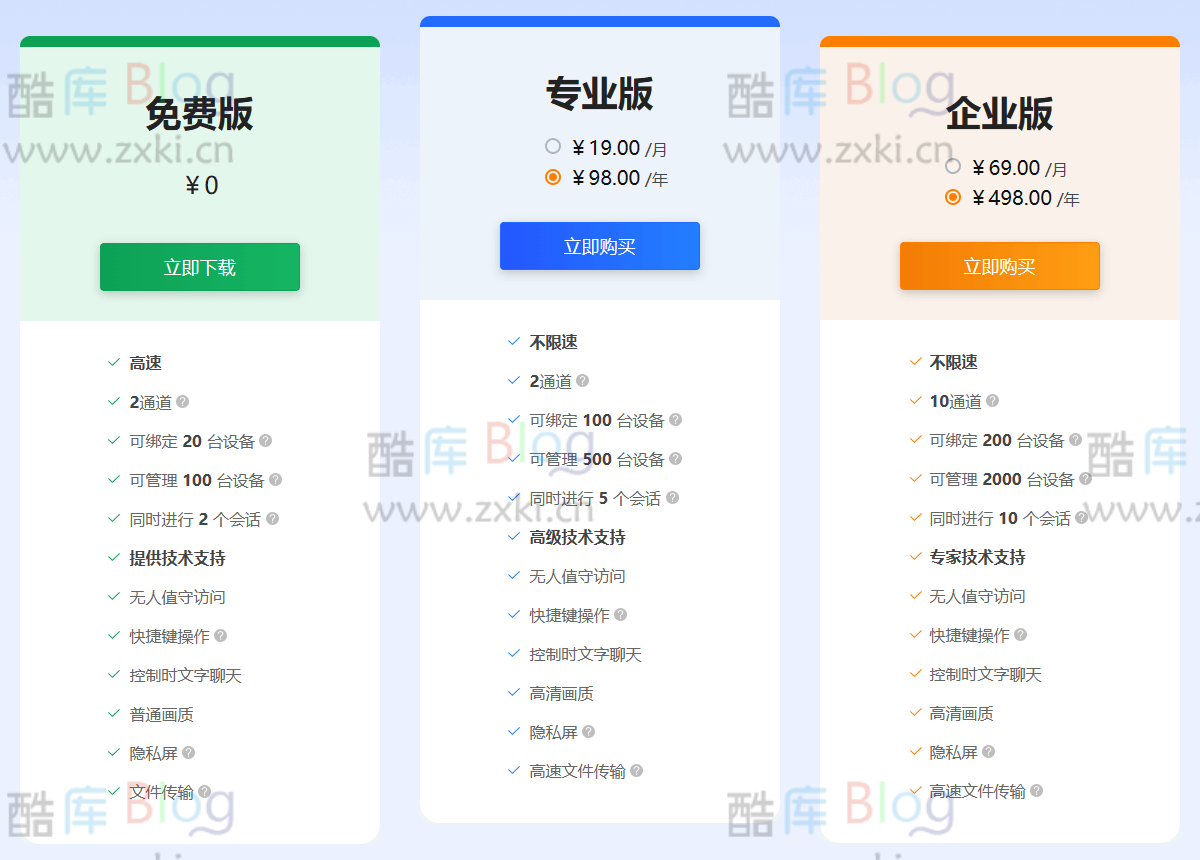1200x860 pixels.
Task: Open help icon next to 10通道
Action: coord(994,401)
